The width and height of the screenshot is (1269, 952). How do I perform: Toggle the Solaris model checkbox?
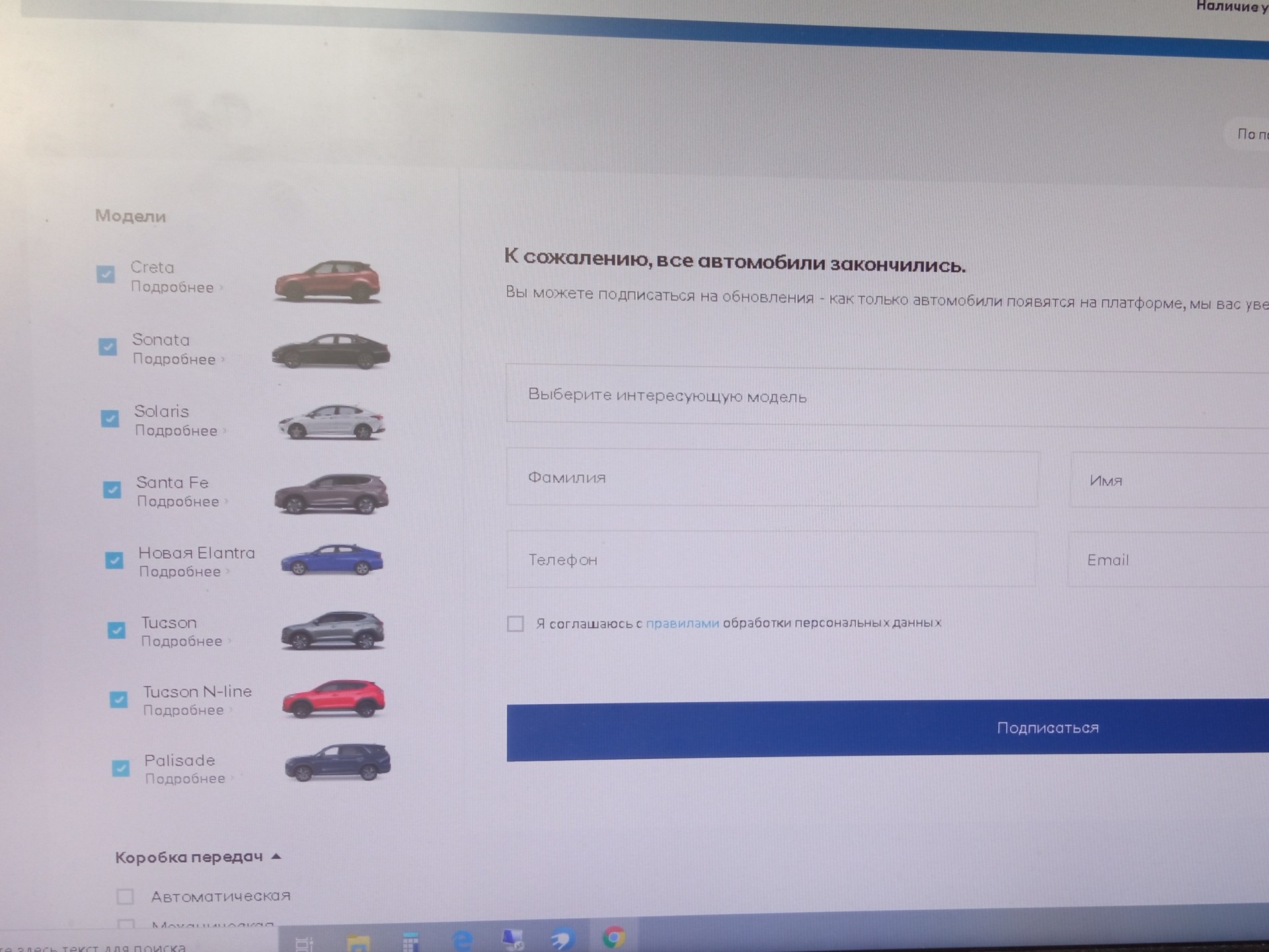point(110,418)
